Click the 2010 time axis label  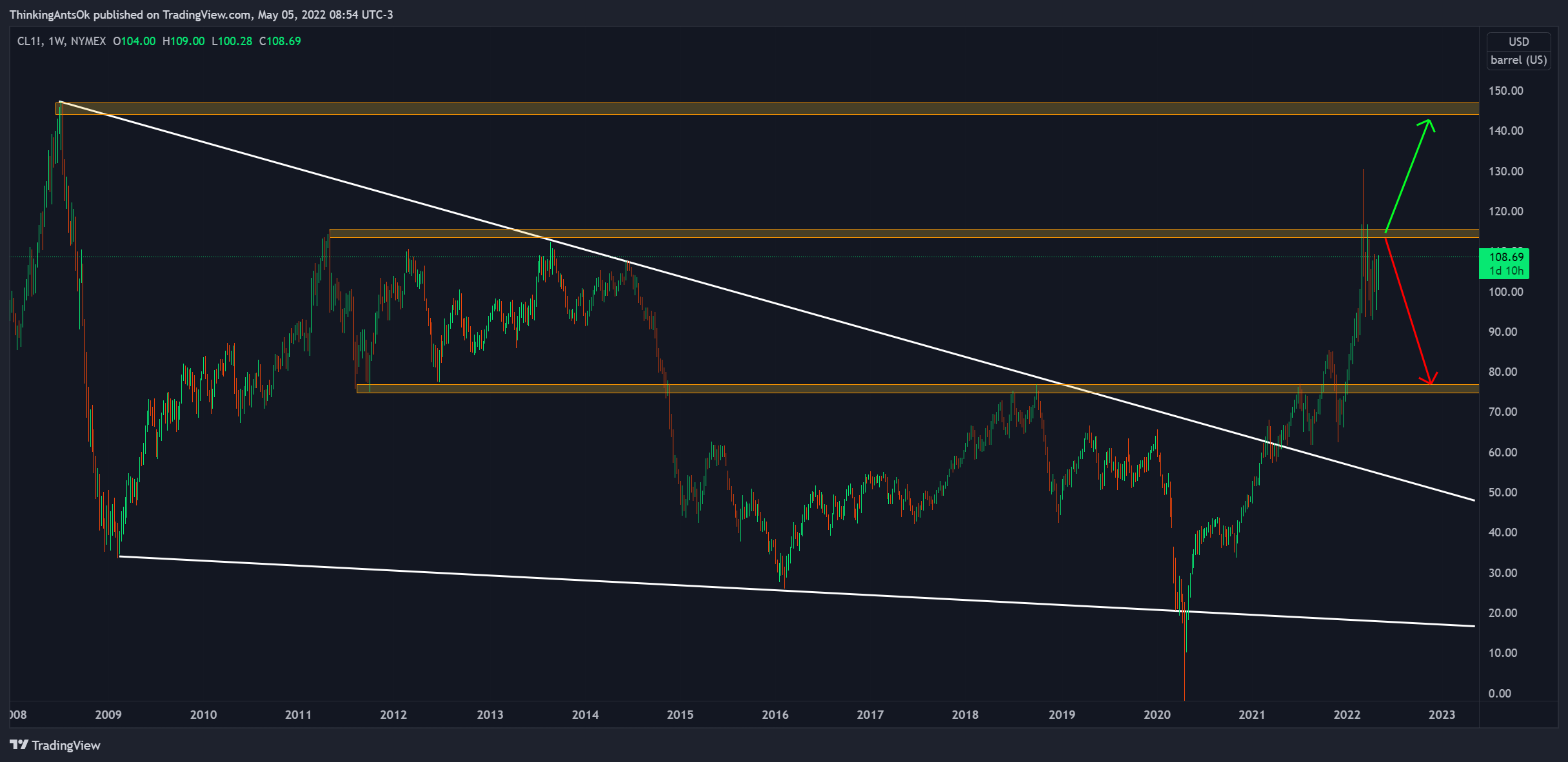tap(204, 715)
